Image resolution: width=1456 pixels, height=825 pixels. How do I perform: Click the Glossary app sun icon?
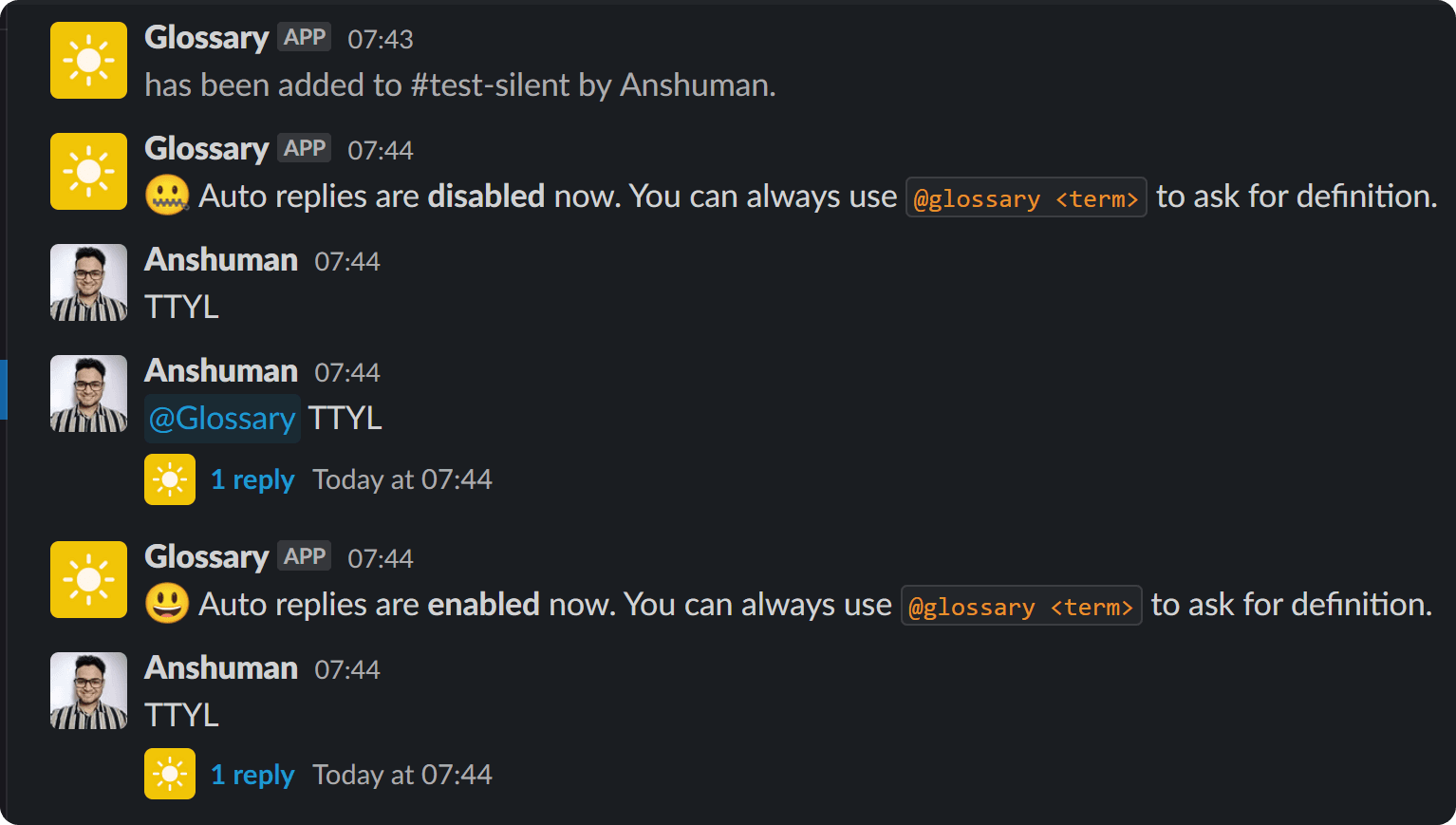(x=88, y=60)
